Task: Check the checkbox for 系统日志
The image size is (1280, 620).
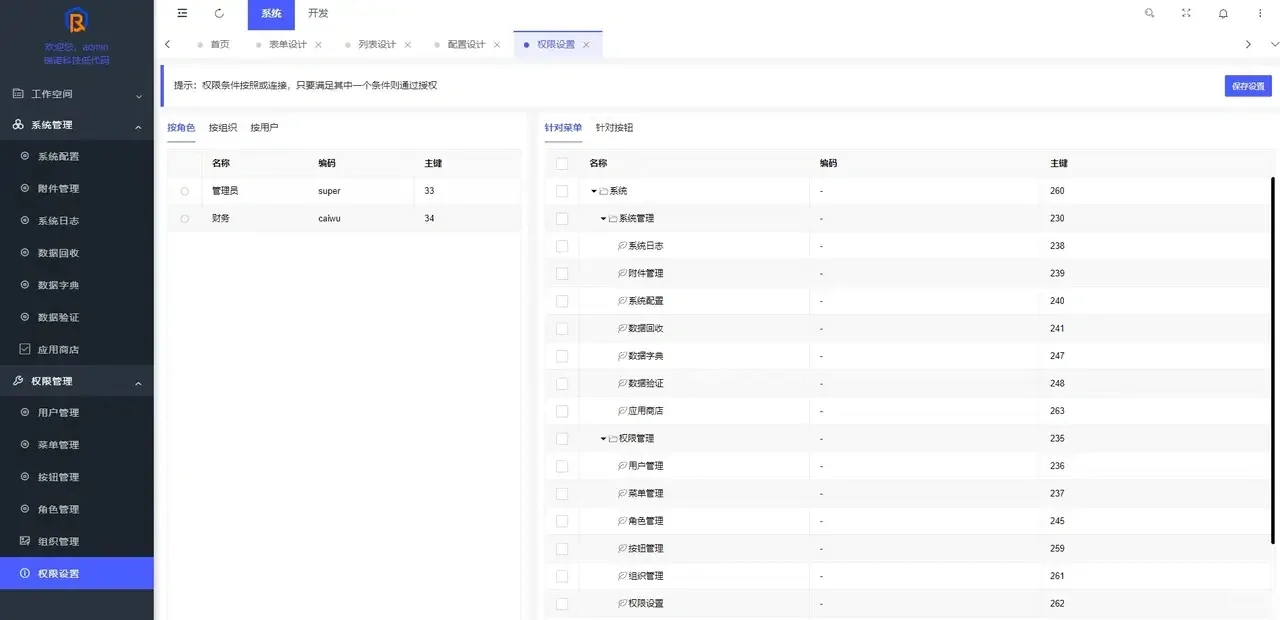Action: click(x=562, y=245)
